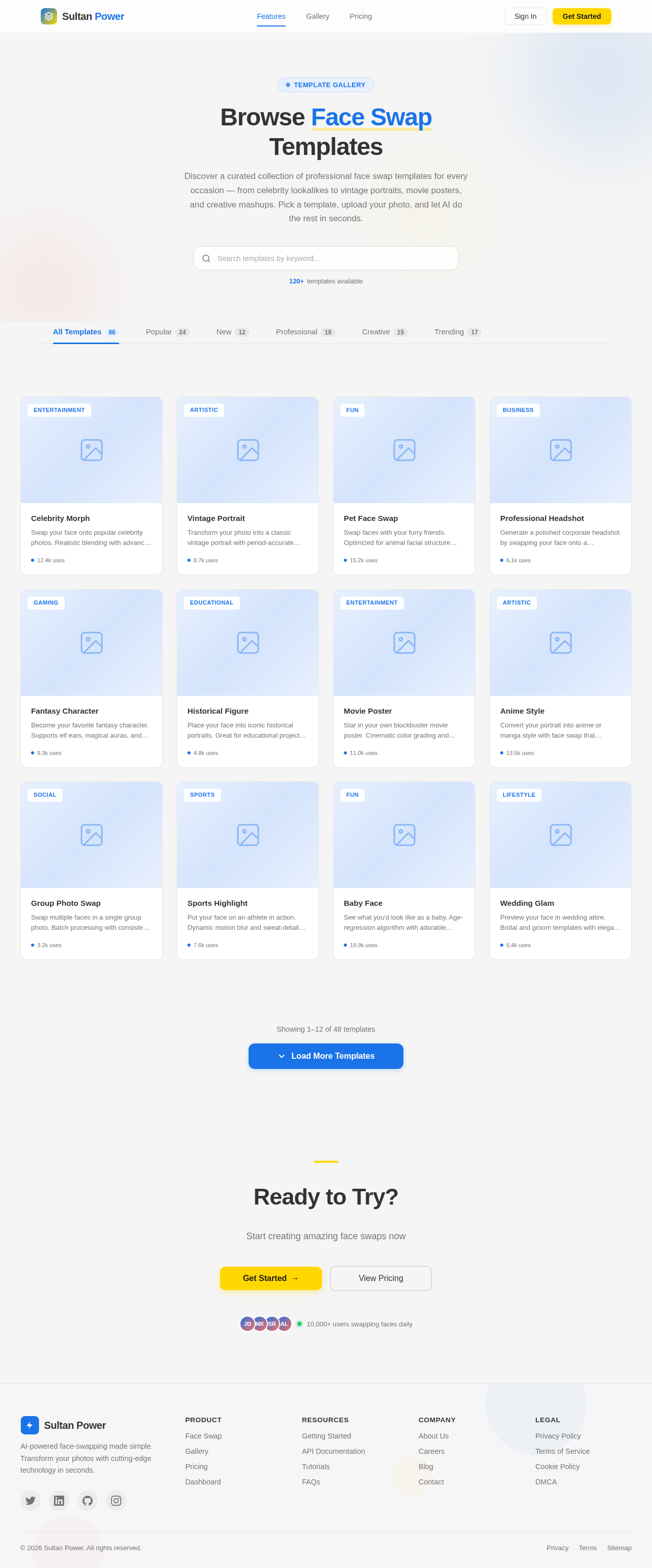Open the Privacy Policy footer link
Screen dimensions: 652x1568
[x=558, y=1436]
